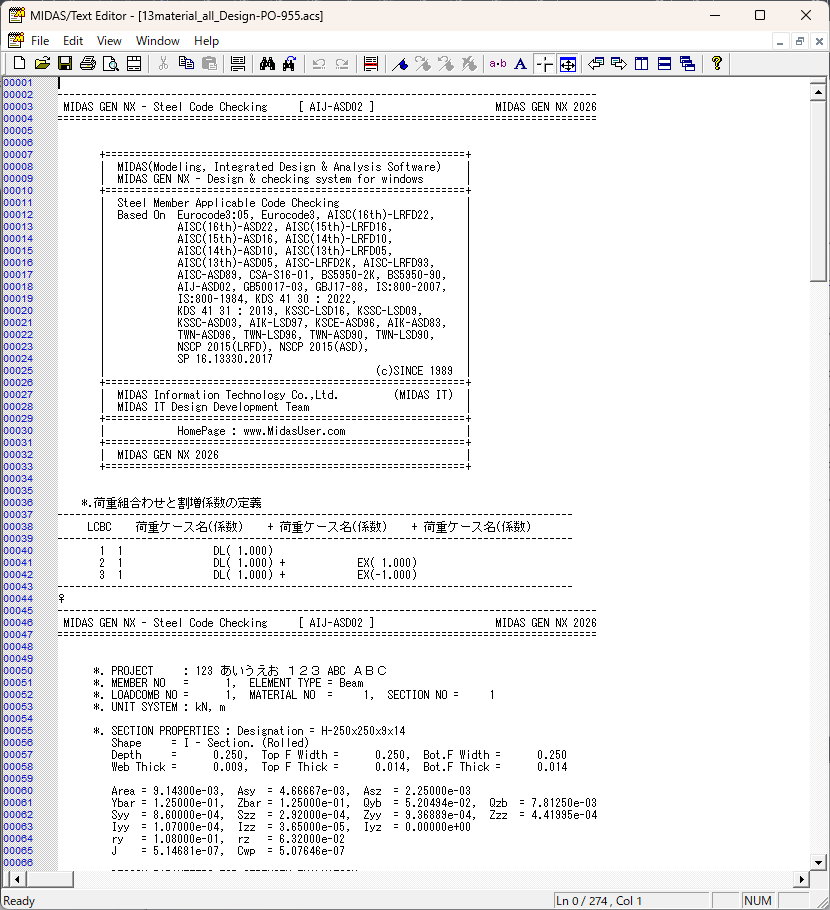Click 'Cwp = 5.07646e-07' value

[x=291, y=851]
